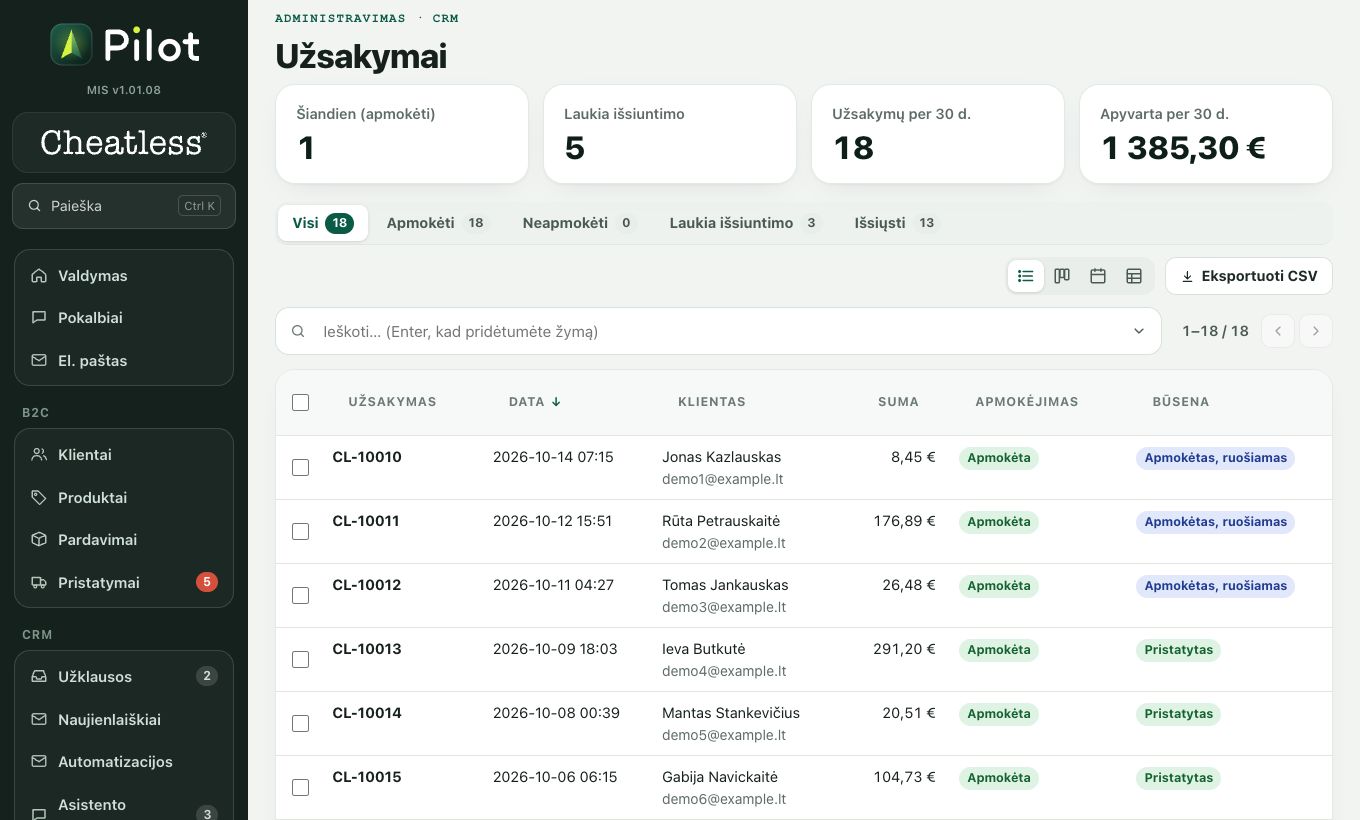Open order CL-10013 link

(367, 649)
